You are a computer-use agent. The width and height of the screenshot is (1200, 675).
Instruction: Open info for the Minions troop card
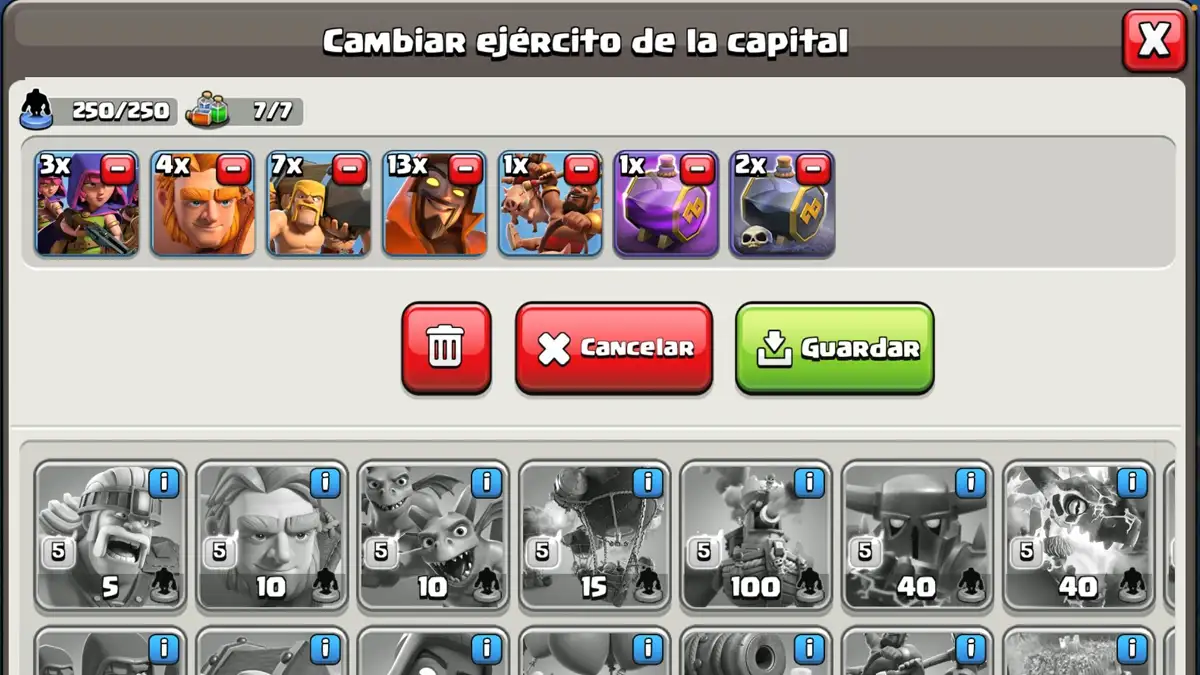coord(487,483)
